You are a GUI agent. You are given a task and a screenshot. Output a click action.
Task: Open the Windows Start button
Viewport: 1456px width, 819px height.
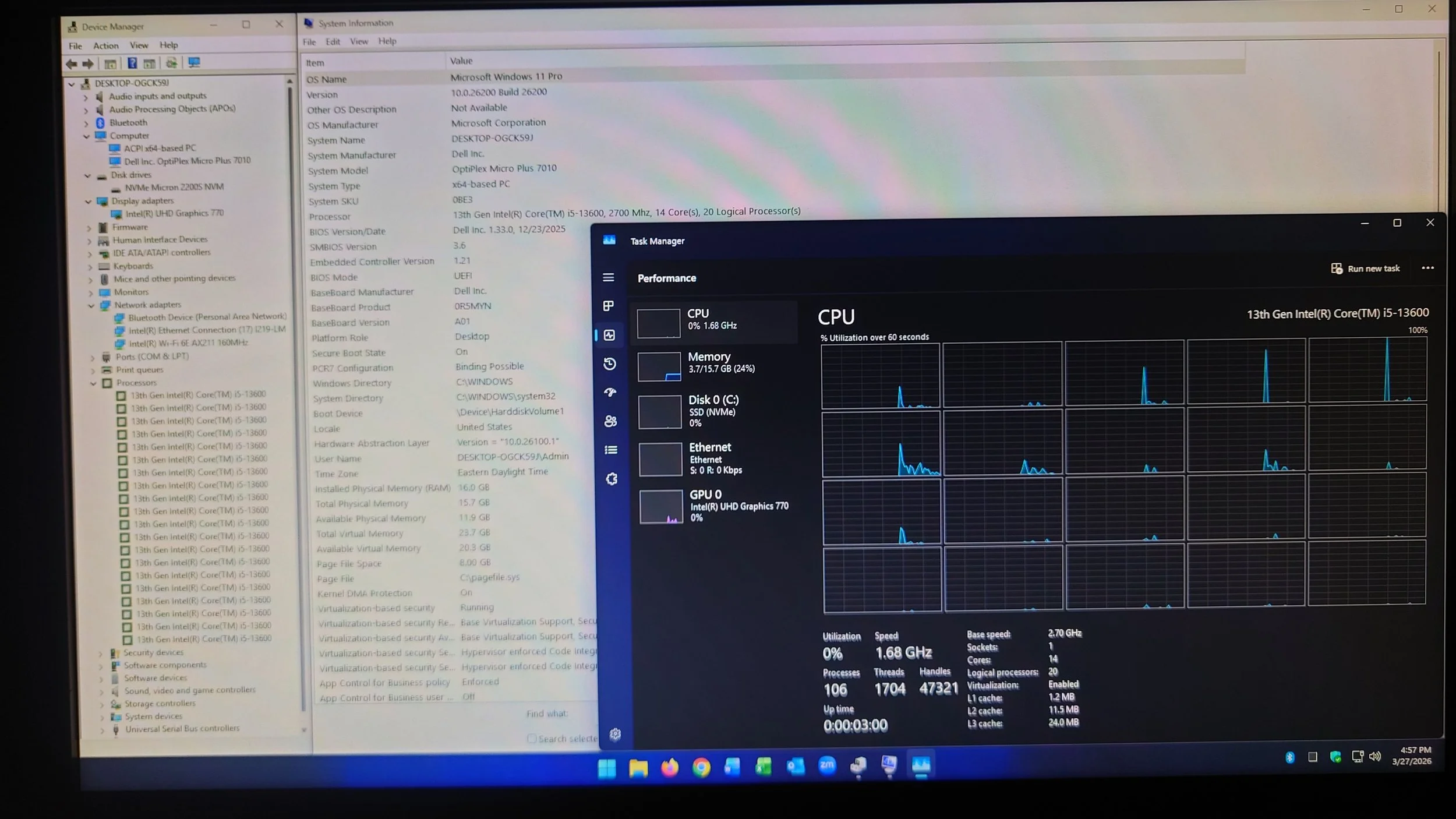point(607,768)
